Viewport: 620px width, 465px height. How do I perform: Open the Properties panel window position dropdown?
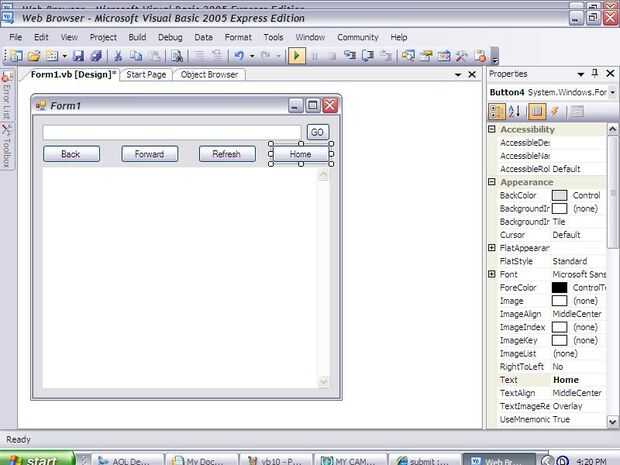pos(580,74)
